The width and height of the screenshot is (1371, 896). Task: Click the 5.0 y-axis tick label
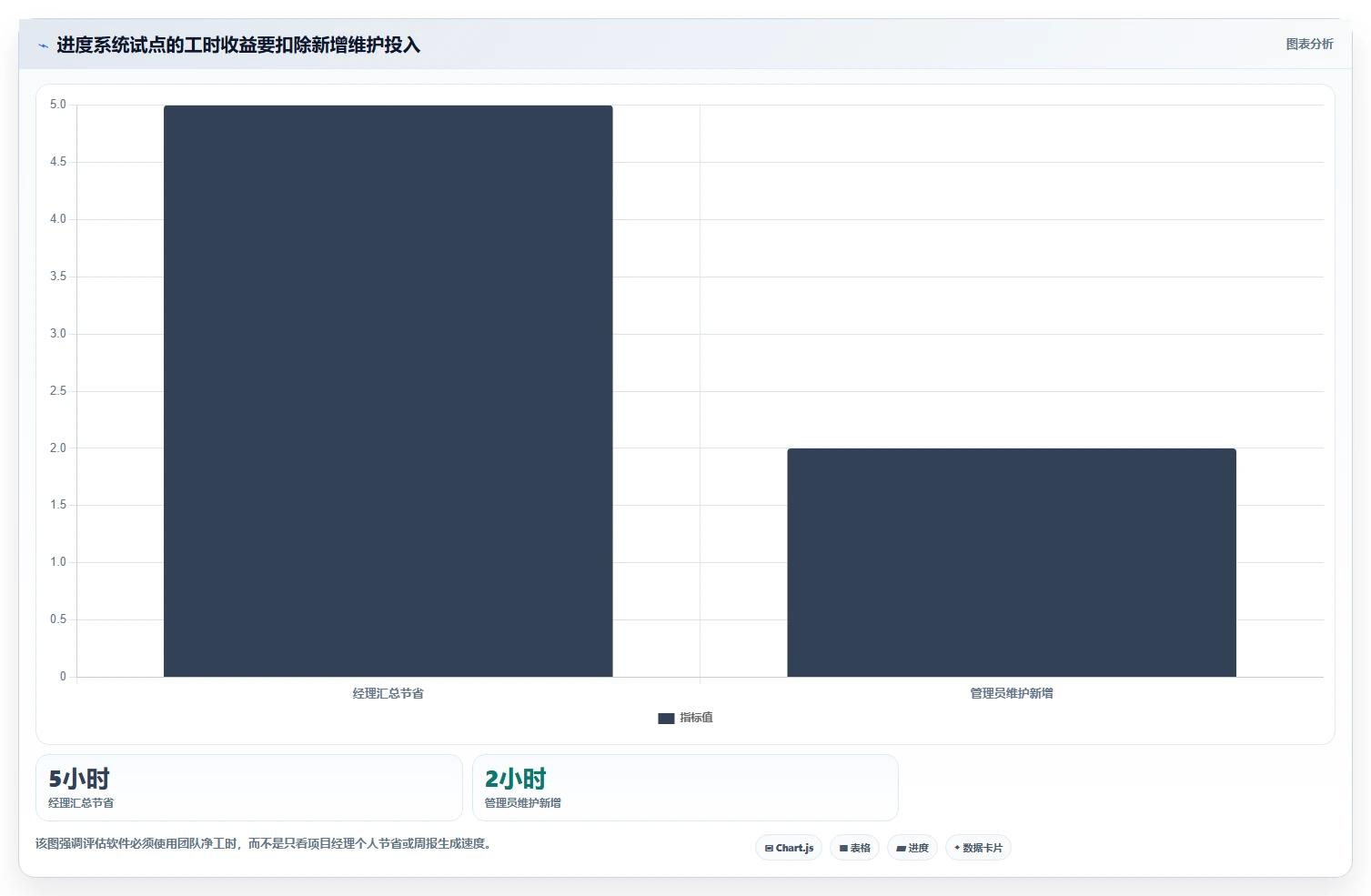tap(58, 105)
